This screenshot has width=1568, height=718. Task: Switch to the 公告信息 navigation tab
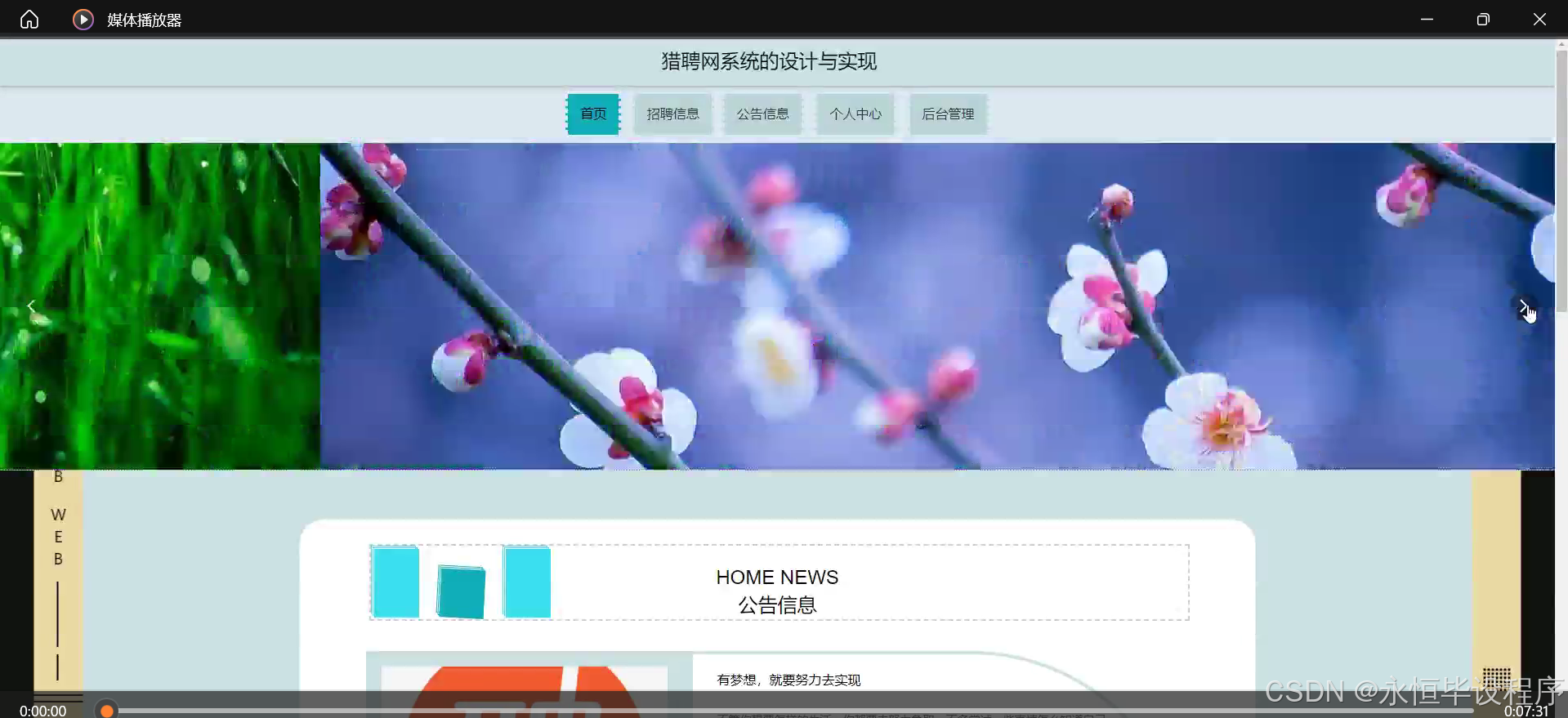tap(762, 114)
